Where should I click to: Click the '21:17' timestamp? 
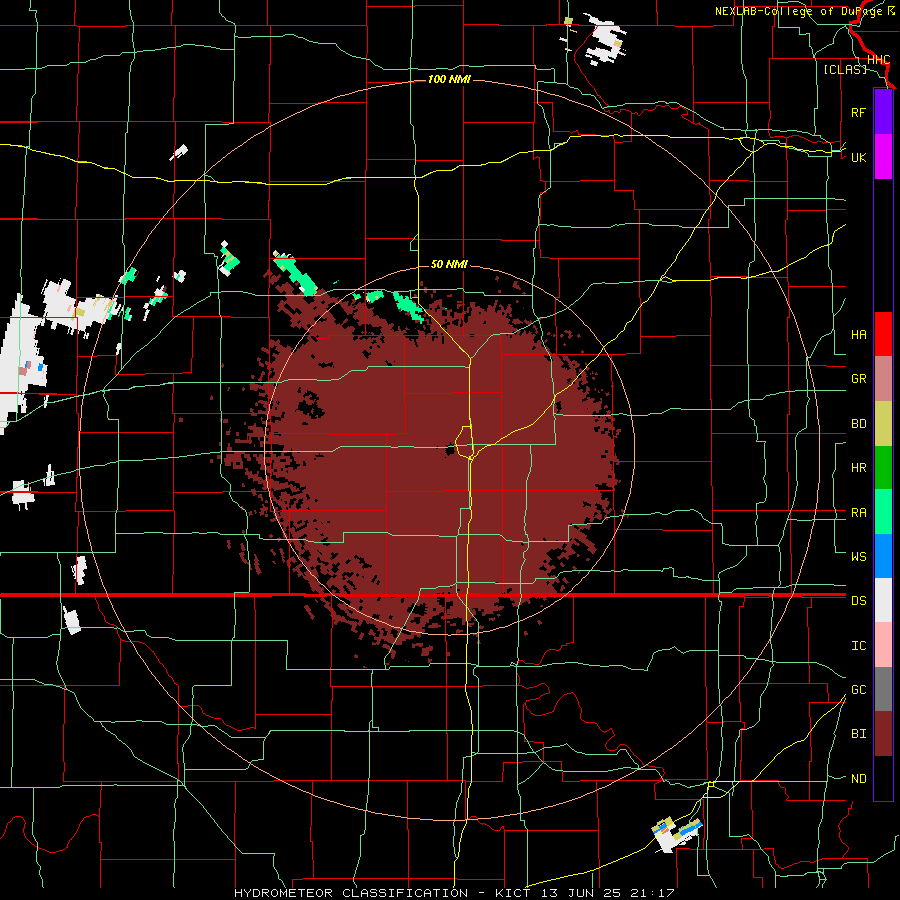pos(651,893)
